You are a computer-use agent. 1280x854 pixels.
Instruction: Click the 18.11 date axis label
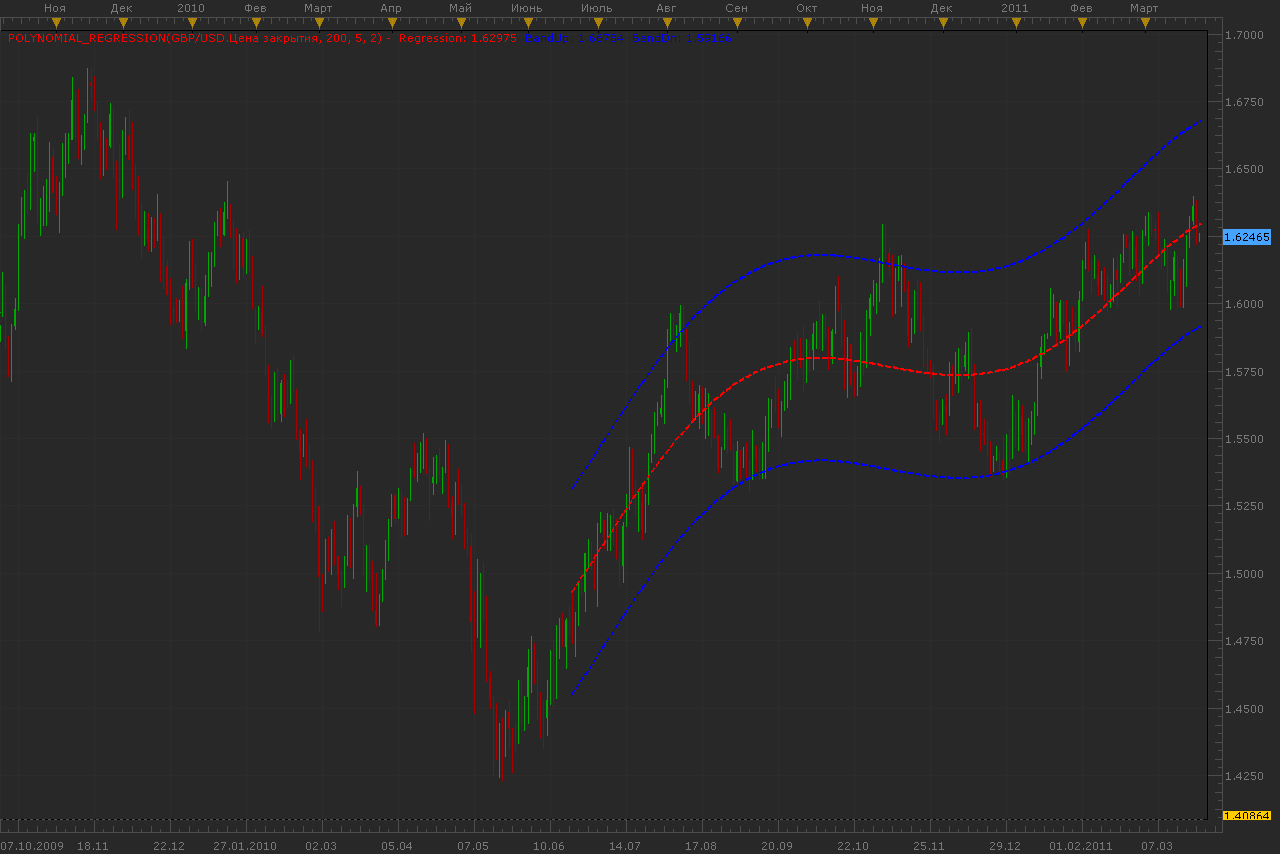click(93, 846)
